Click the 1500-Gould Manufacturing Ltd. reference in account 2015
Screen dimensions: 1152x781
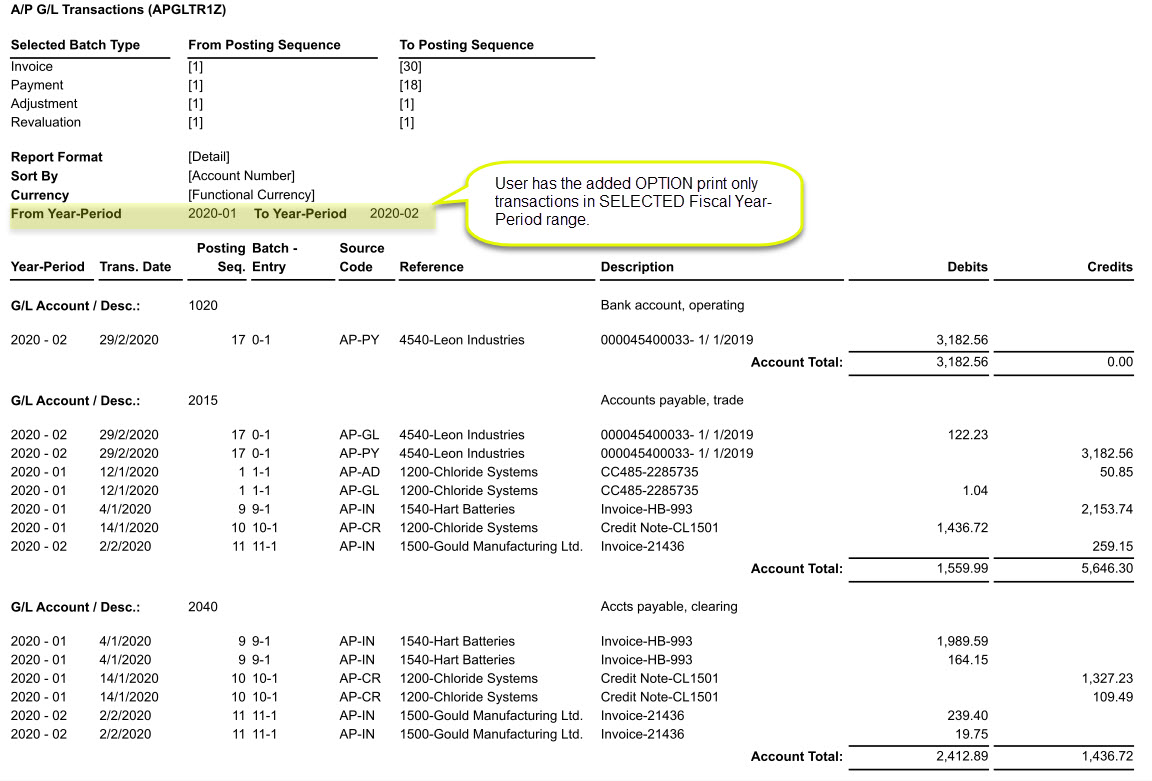pyautogui.click(x=491, y=546)
